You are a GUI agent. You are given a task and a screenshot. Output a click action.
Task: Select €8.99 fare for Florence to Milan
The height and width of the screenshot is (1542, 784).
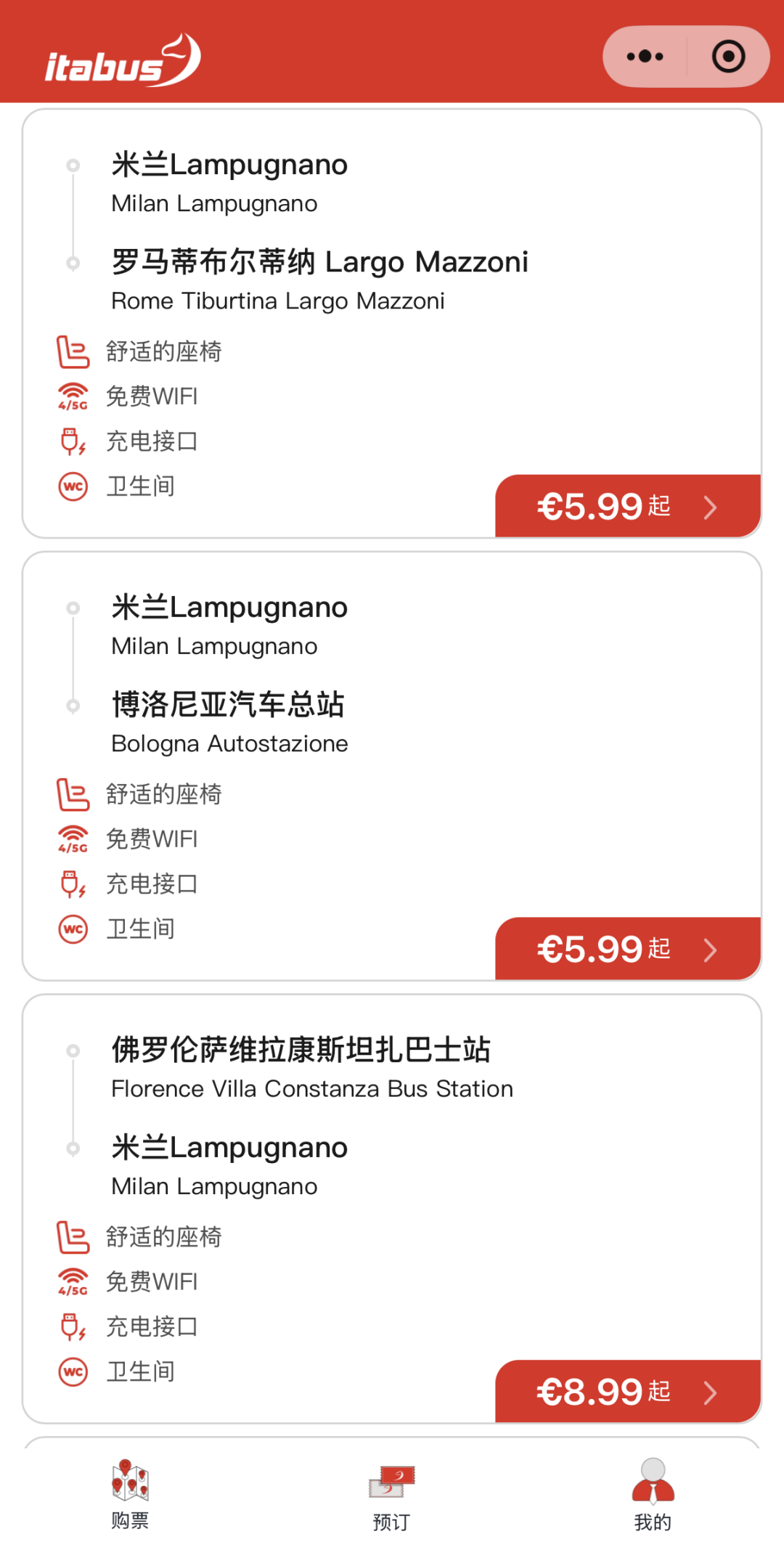pos(603,1392)
